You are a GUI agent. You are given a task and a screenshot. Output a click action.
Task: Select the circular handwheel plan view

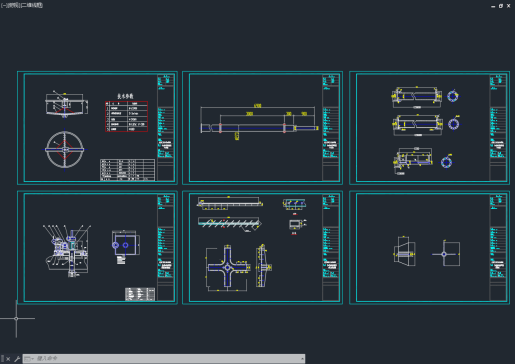65,150
